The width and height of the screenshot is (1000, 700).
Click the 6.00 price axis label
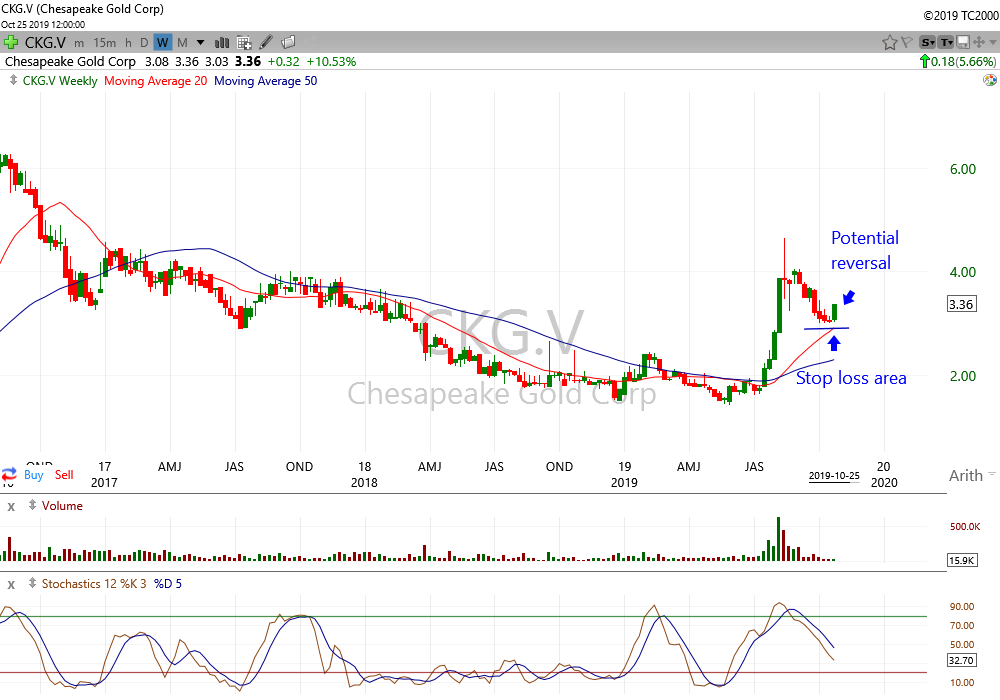tap(962, 169)
